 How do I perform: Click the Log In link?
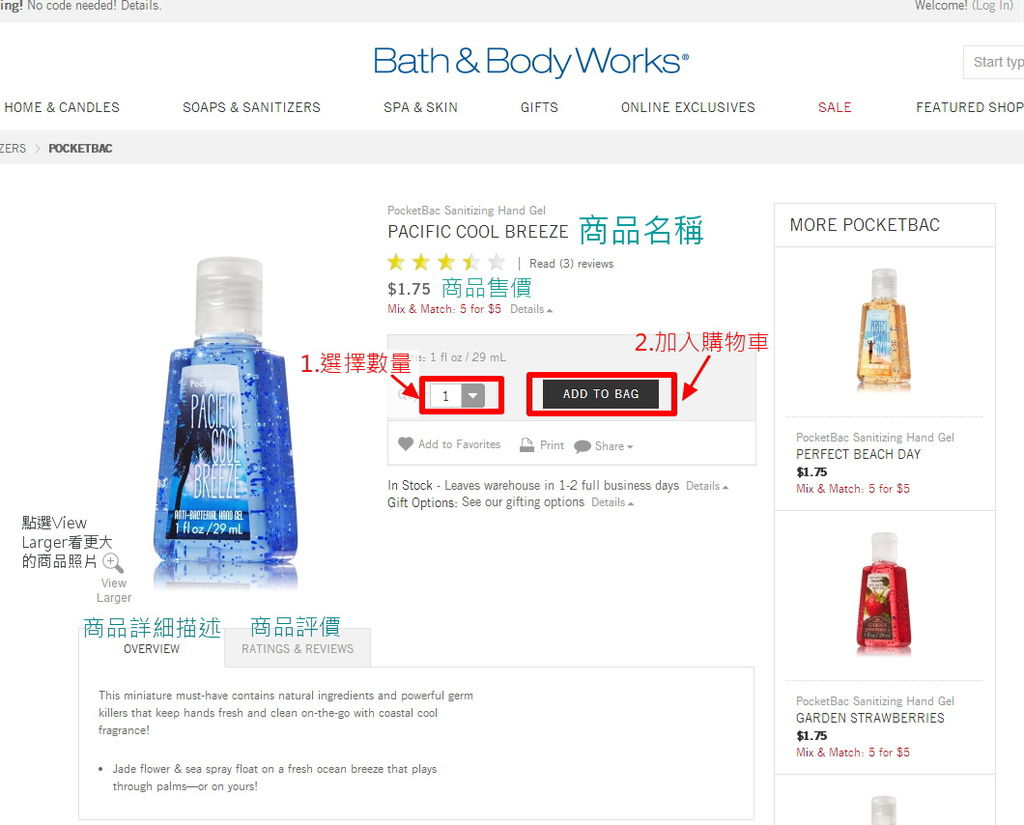tap(993, 6)
